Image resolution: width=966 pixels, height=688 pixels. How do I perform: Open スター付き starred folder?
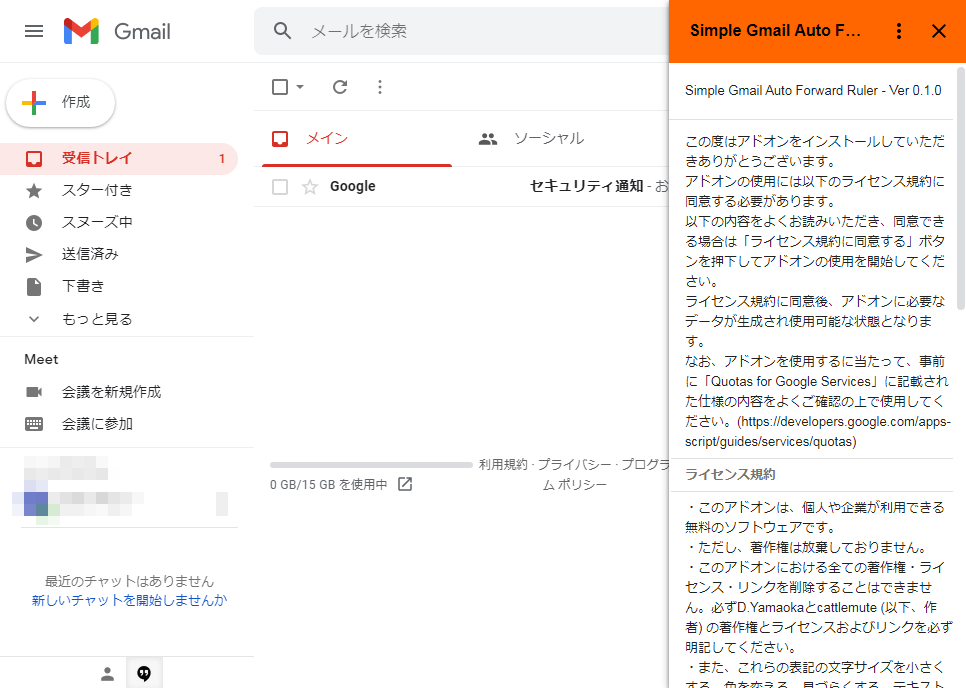coord(119,190)
